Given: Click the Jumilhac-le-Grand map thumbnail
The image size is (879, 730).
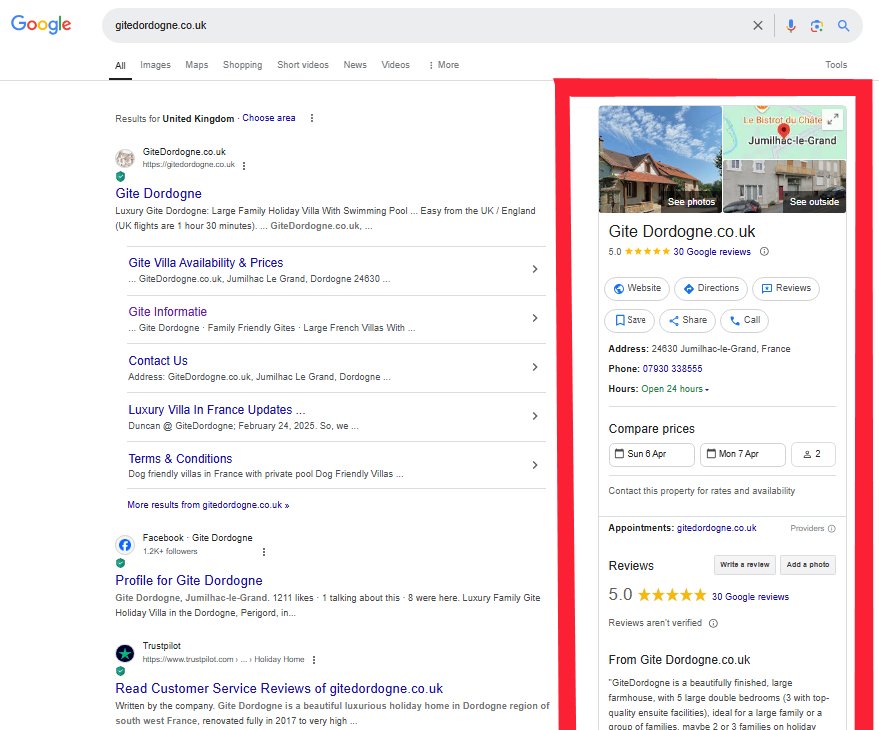Looking at the screenshot, I should tap(784, 132).
